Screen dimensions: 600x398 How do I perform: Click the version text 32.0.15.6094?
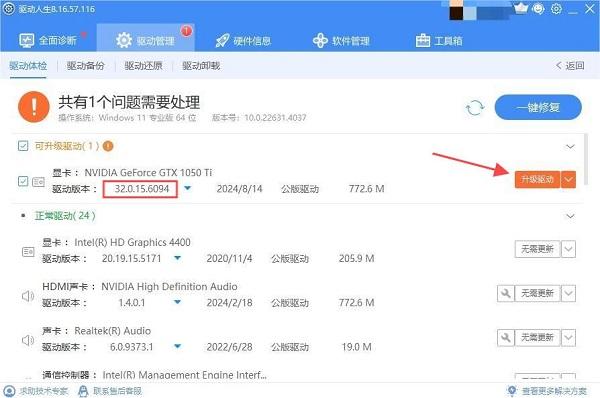[142, 189]
